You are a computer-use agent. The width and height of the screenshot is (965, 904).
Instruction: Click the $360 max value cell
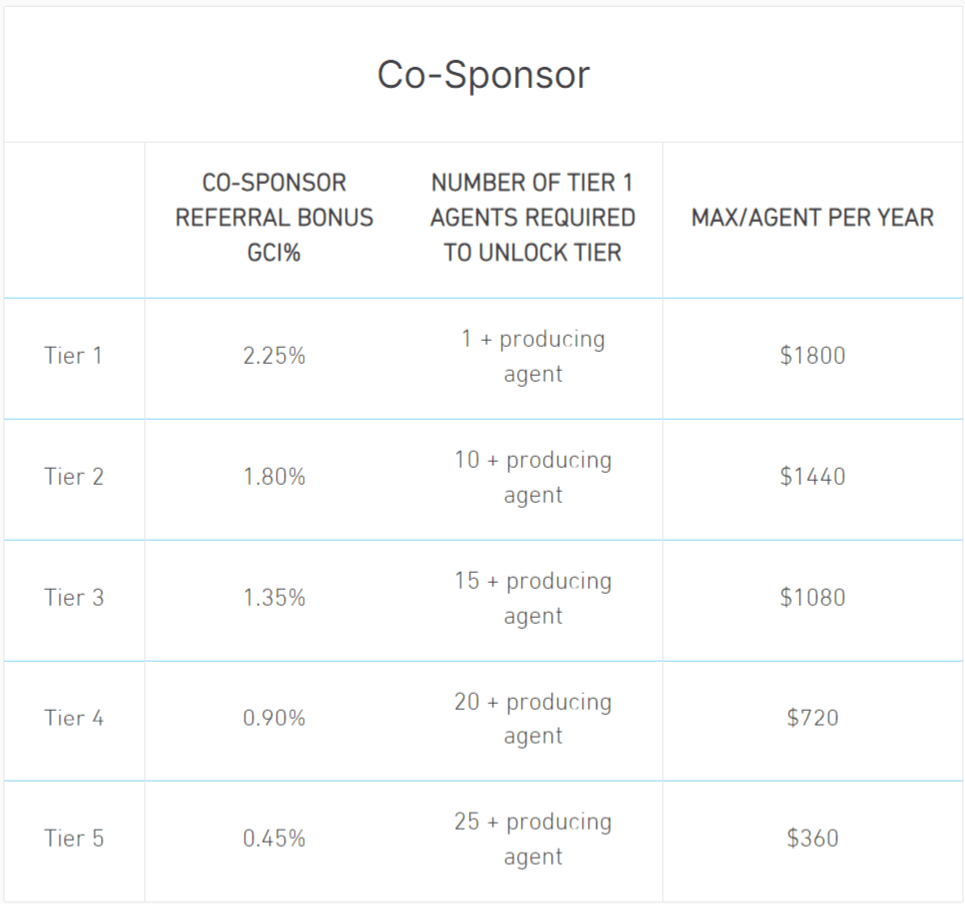pyautogui.click(x=812, y=838)
